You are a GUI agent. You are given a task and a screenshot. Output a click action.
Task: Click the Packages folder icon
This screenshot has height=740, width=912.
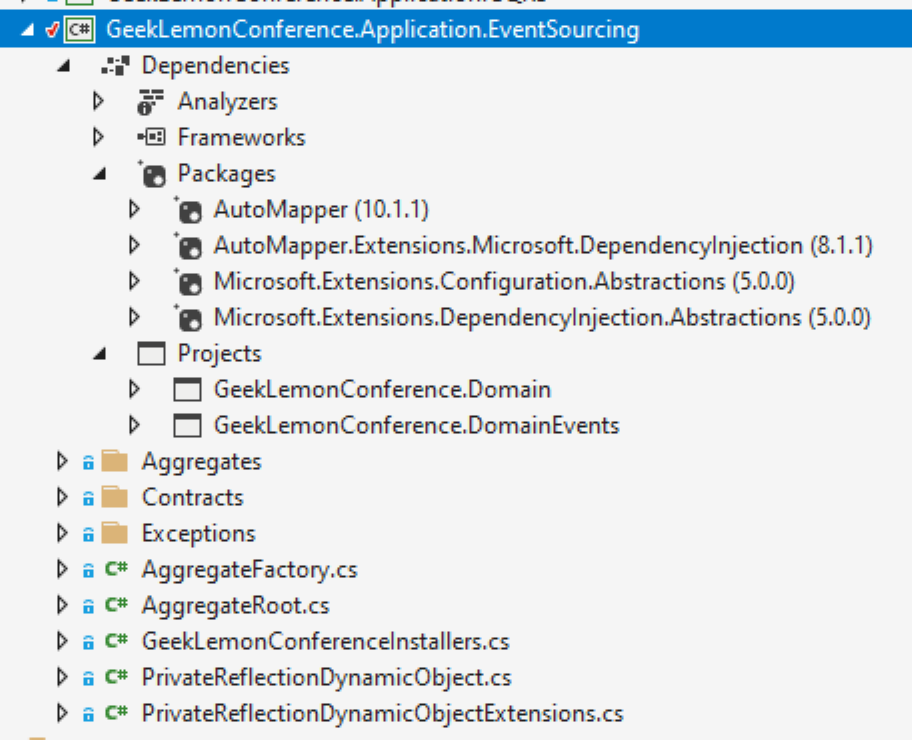click(x=152, y=174)
